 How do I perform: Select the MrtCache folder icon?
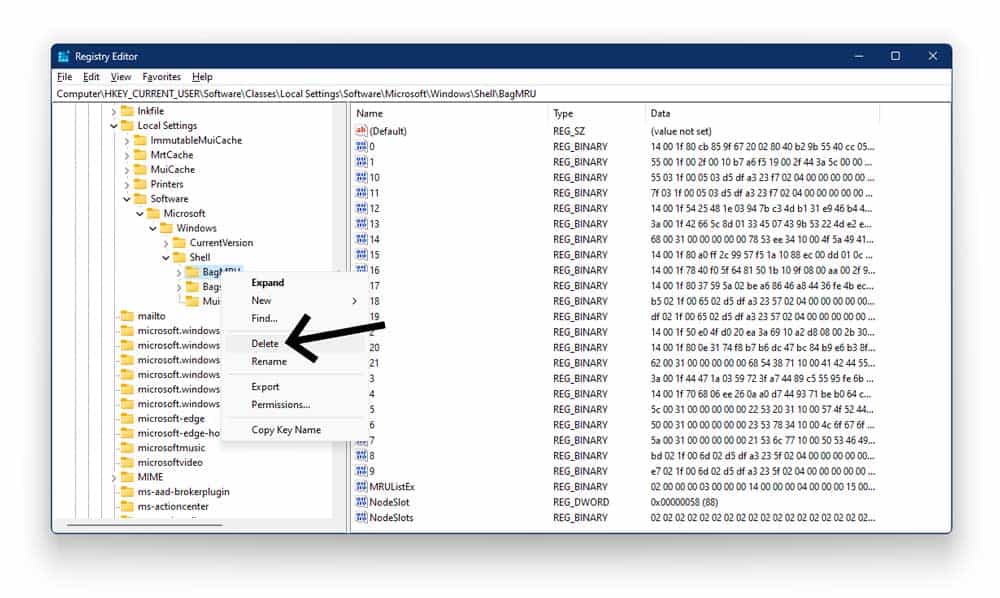pyautogui.click(x=140, y=155)
